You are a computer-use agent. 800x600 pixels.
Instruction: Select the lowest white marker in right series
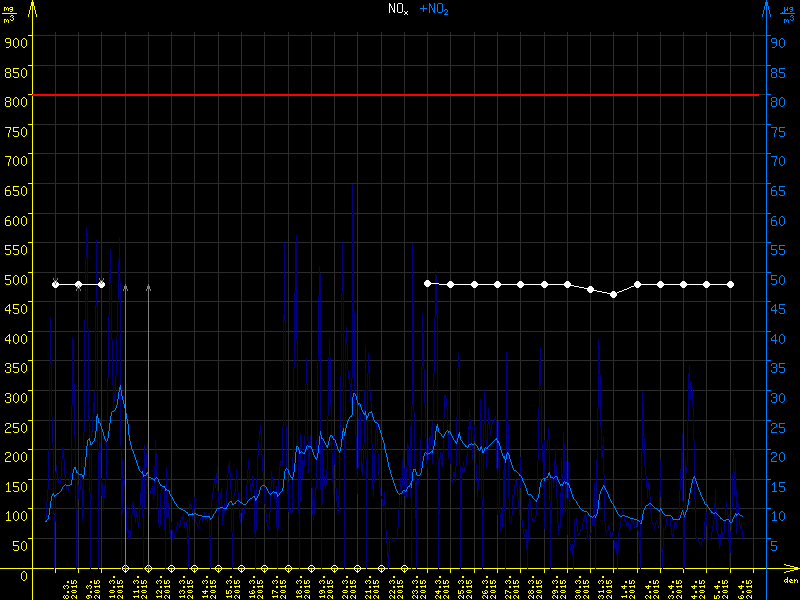tap(614, 294)
